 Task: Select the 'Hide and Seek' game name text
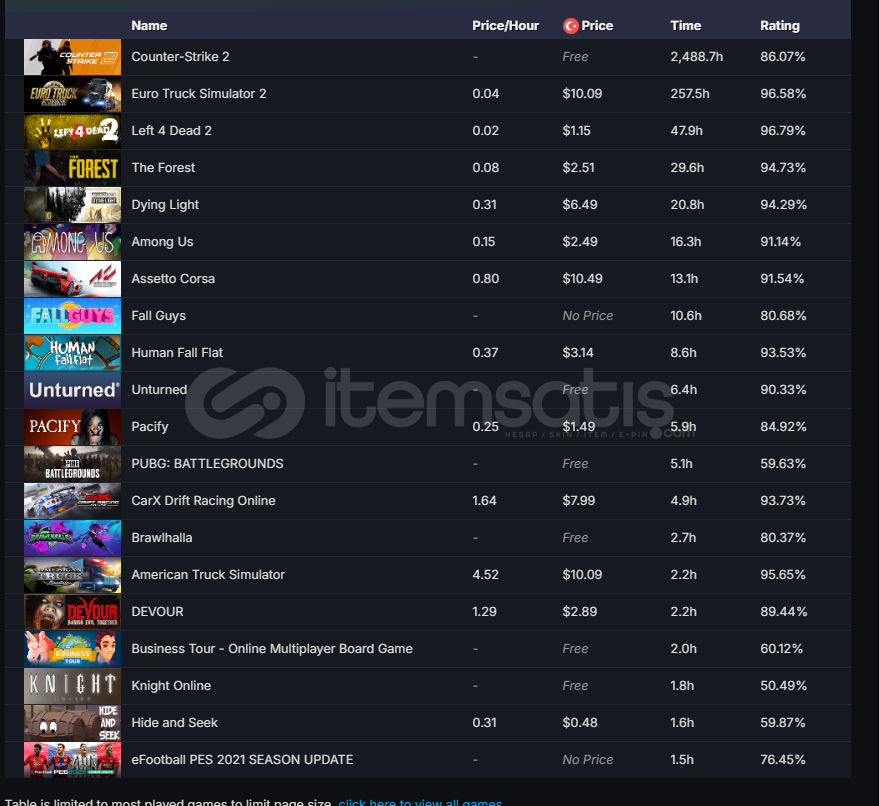(x=174, y=722)
